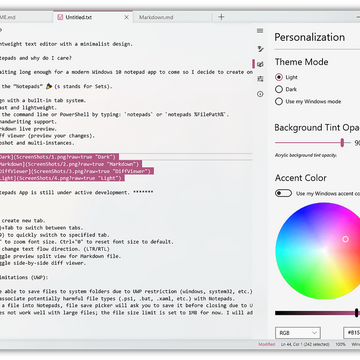Screen dimensions: 360x360
Task: Click highlighted line with ScreenShots/4.png
Action: point(62,178)
